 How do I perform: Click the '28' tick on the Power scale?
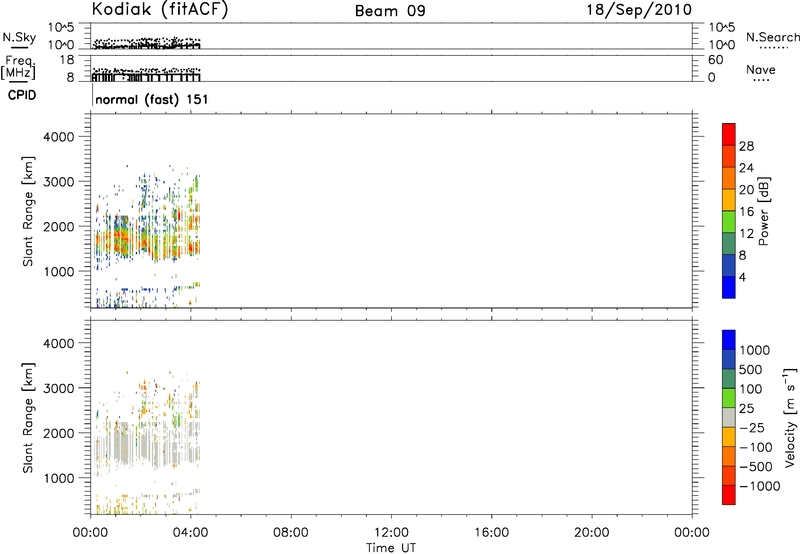tap(746, 146)
